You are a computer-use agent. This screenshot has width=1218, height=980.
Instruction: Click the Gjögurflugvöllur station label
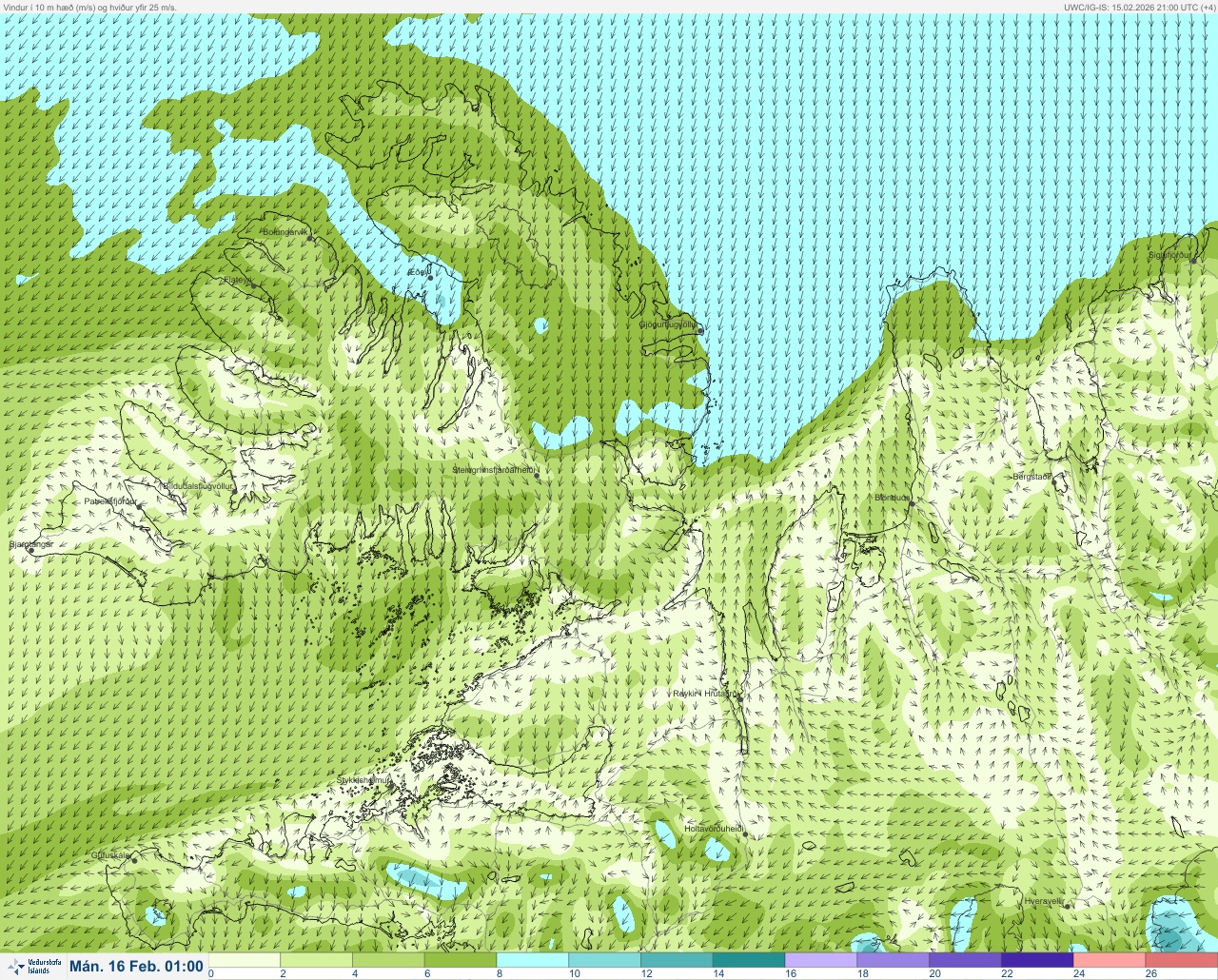pos(669,324)
